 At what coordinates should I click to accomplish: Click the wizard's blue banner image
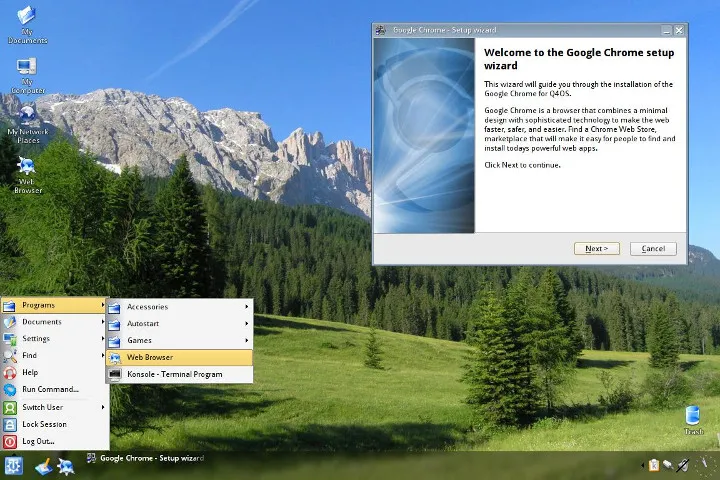pyautogui.click(x=424, y=136)
